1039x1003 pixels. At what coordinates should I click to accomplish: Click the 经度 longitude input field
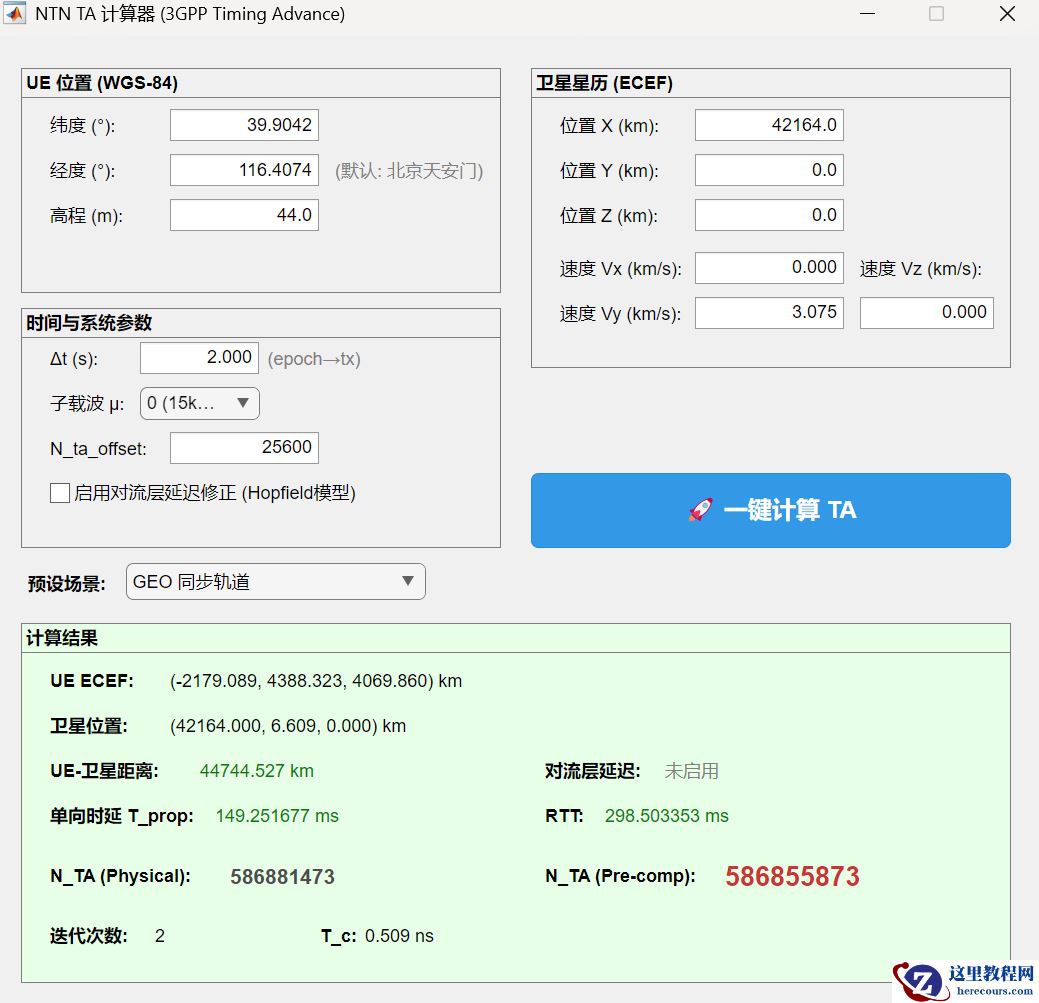tap(244, 169)
